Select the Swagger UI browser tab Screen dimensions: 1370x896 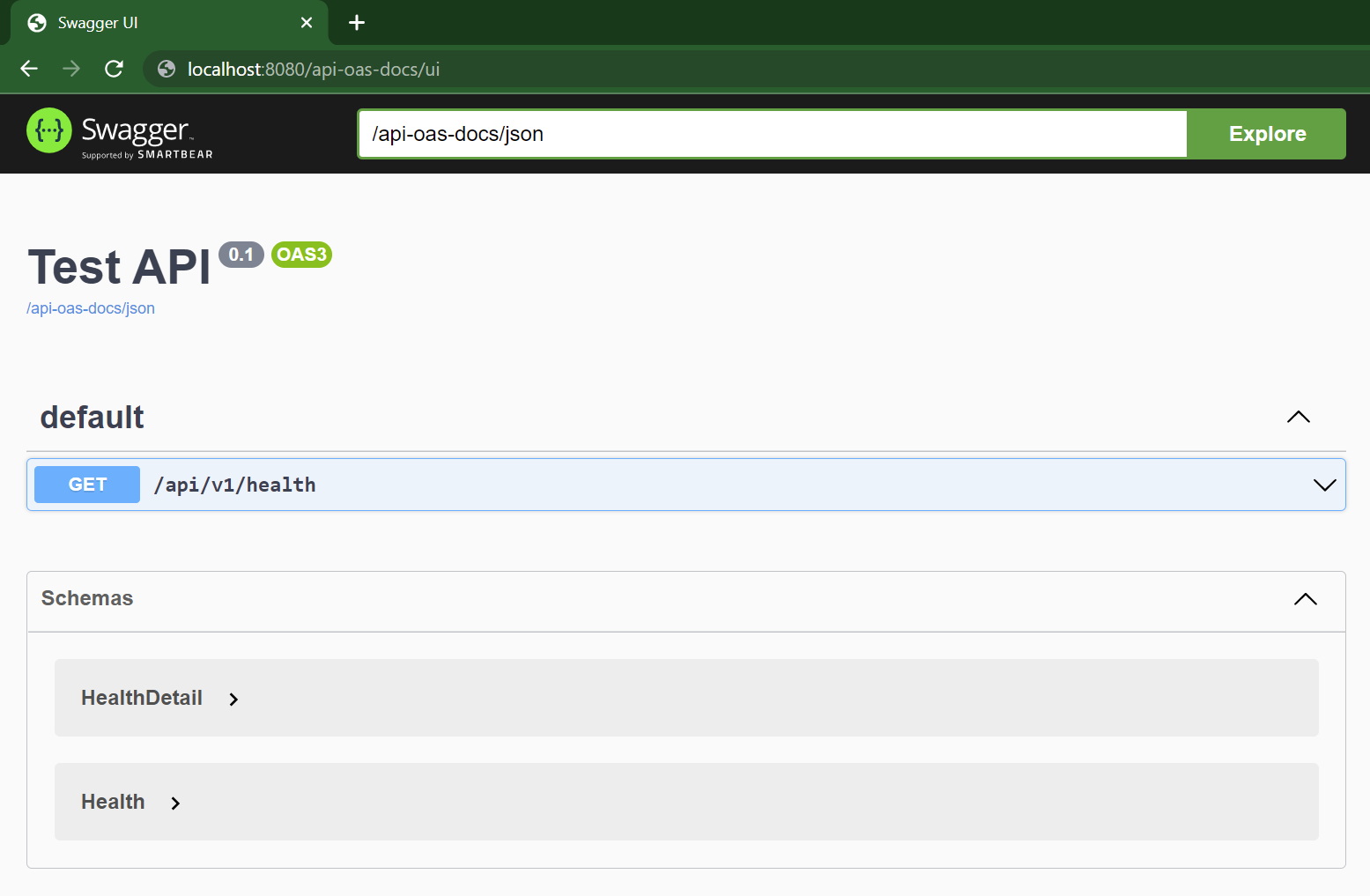[169, 23]
